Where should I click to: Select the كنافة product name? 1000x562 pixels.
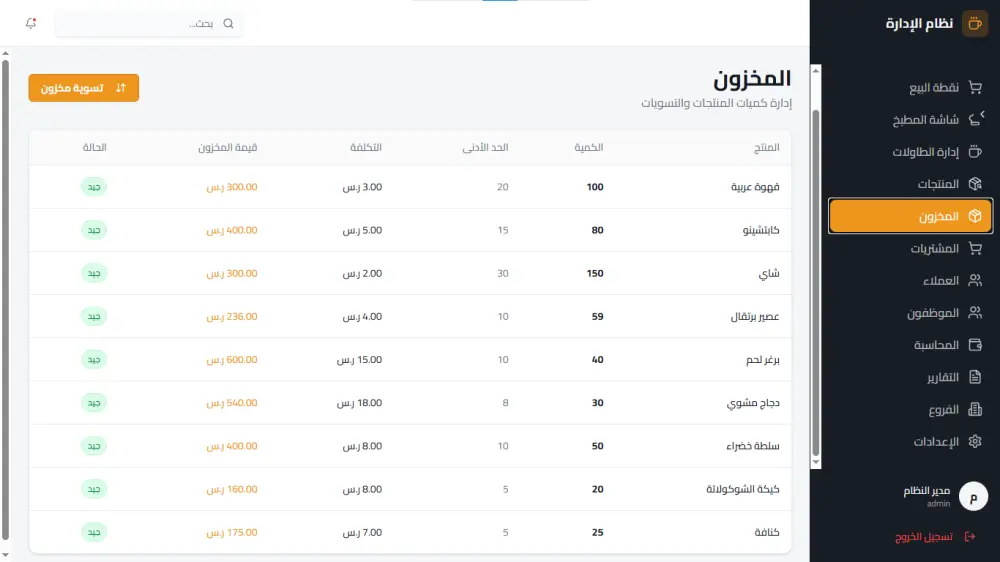(x=767, y=533)
